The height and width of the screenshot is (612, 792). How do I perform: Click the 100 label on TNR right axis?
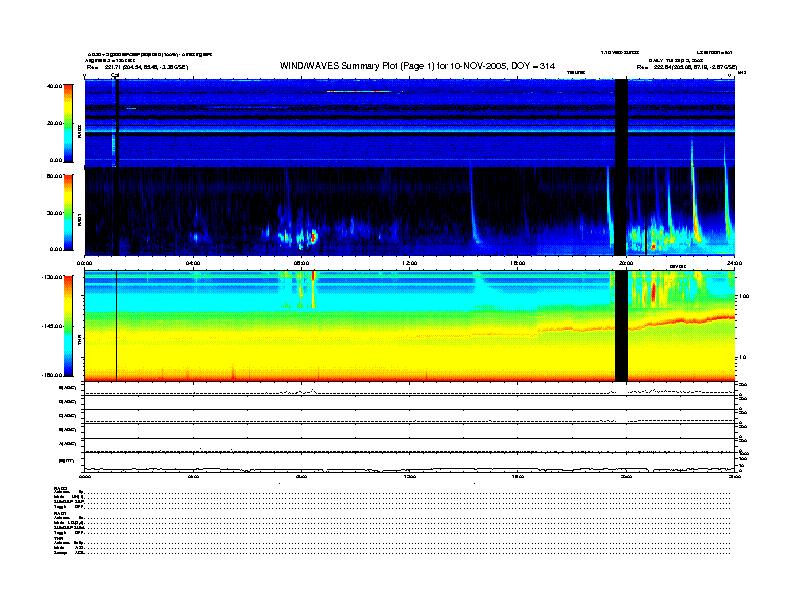coord(744,296)
